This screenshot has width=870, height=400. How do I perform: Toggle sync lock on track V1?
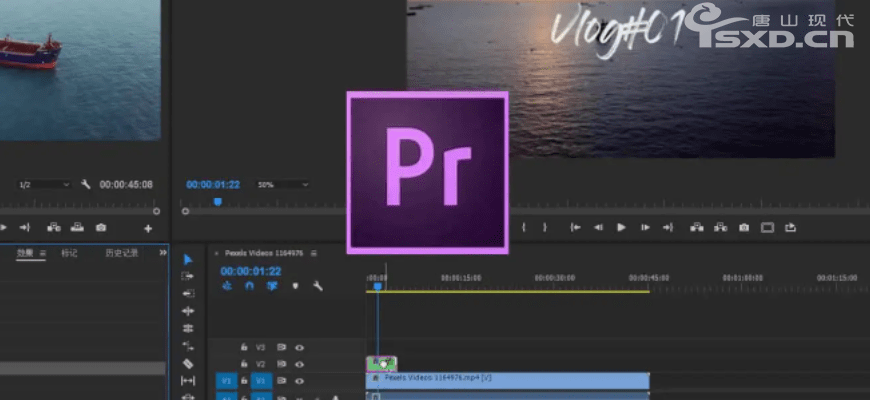pyautogui.click(x=281, y=381)
